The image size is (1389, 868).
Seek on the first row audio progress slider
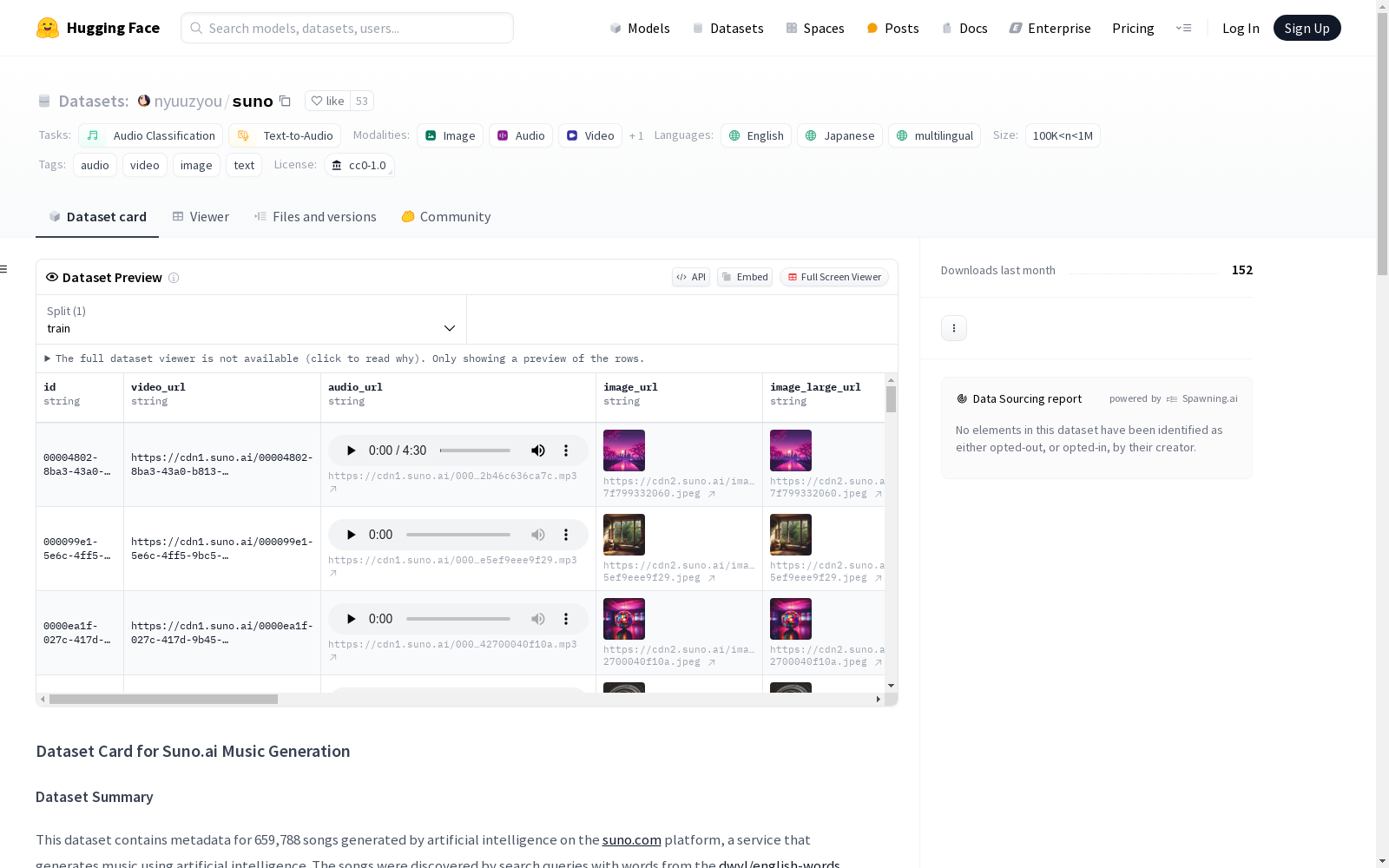475,450
